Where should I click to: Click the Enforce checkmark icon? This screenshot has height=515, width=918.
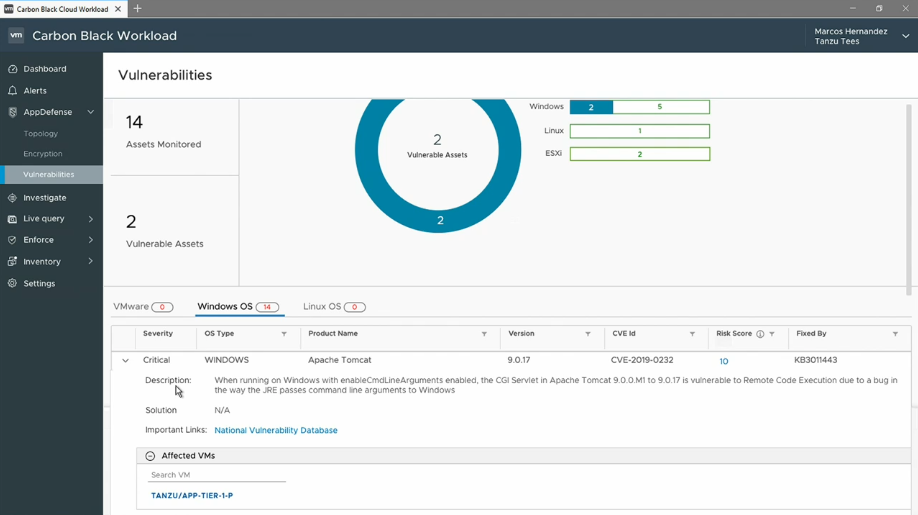[x=12, y=240]
